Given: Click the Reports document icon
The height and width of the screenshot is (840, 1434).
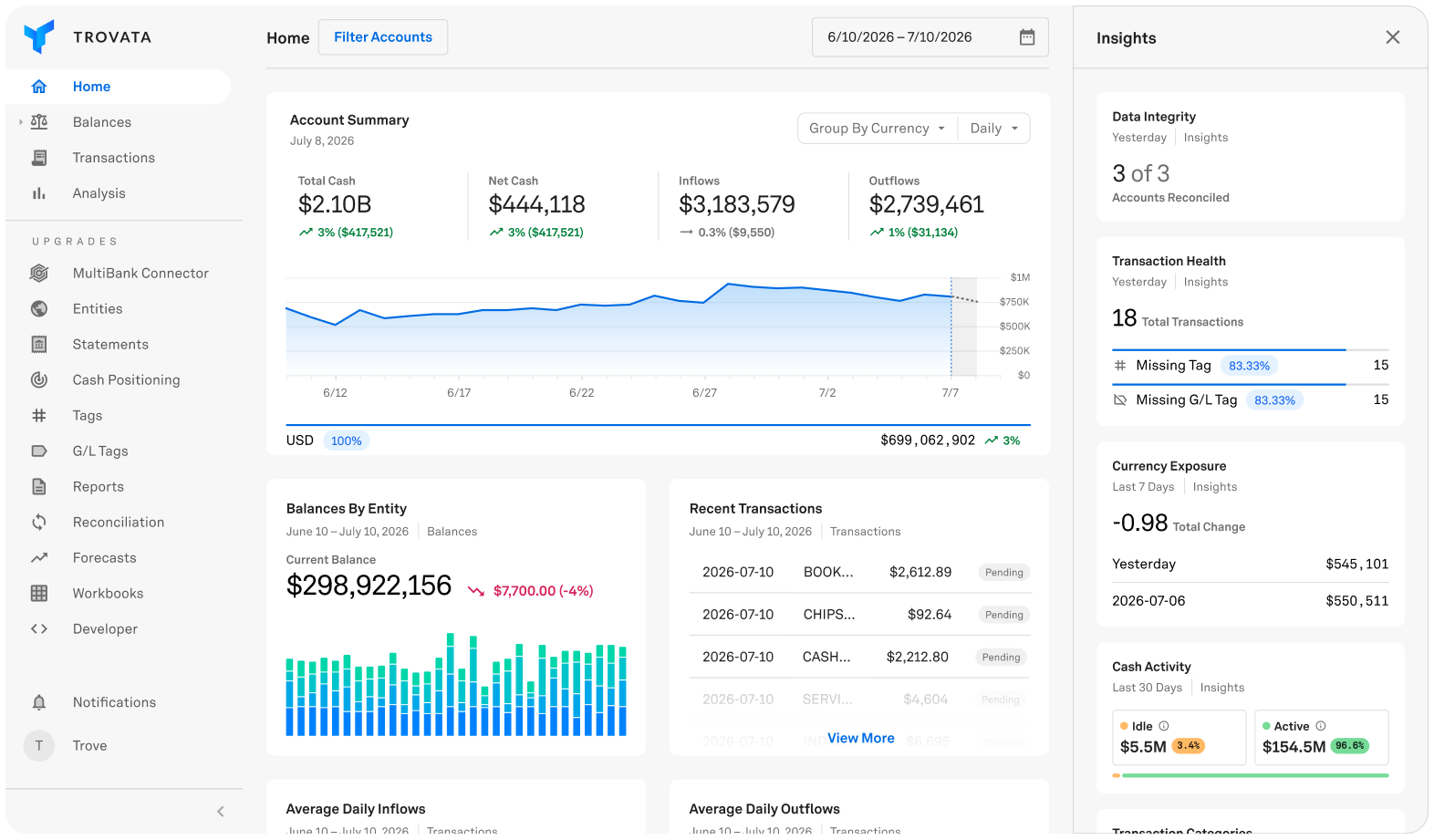Looking at the screenshot, I should [x=39, y=486].
